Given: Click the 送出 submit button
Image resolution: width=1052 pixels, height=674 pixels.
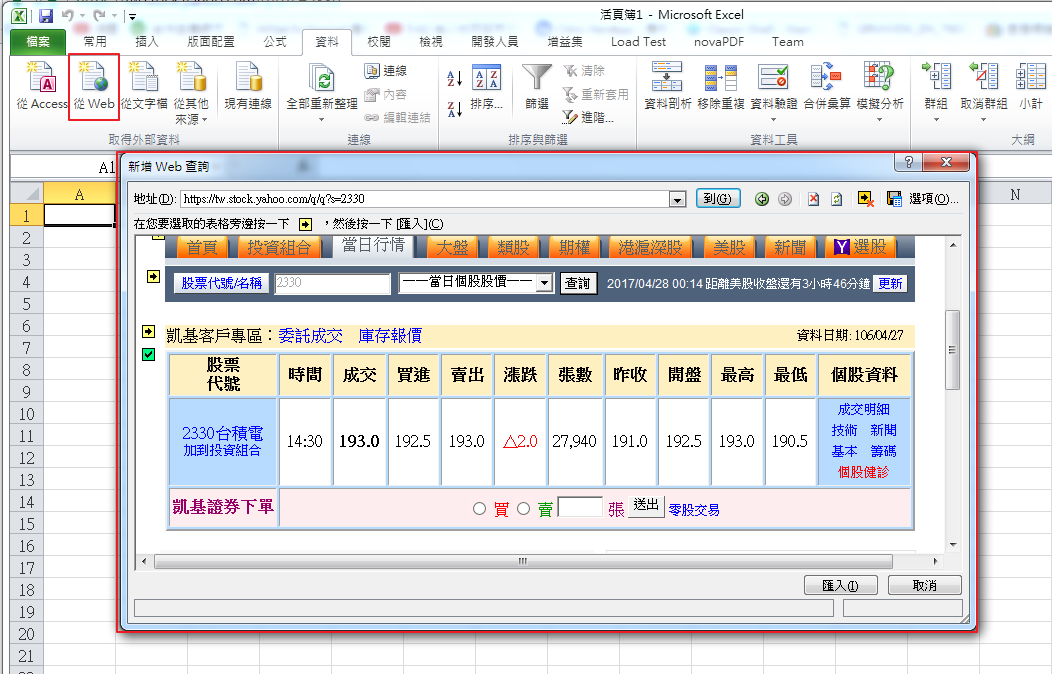Looking at the screenshot, I should (646, 506).
